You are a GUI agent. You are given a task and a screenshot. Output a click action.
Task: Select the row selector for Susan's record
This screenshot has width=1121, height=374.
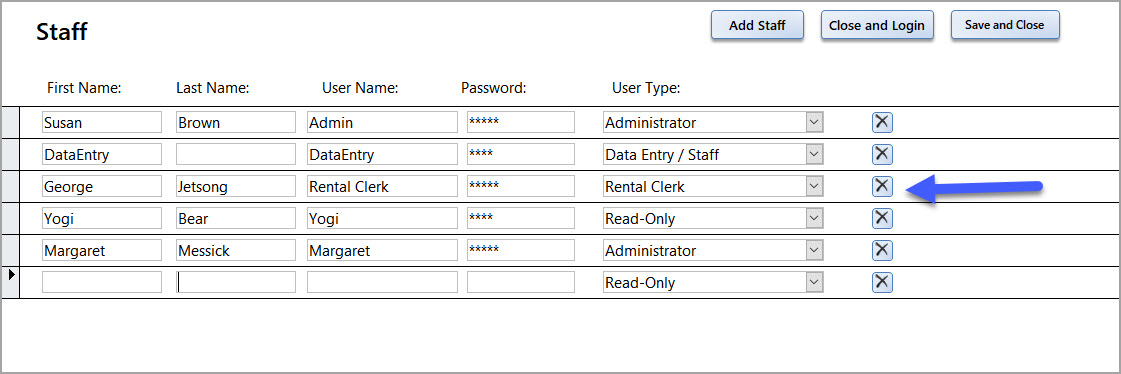pos(10,122)
